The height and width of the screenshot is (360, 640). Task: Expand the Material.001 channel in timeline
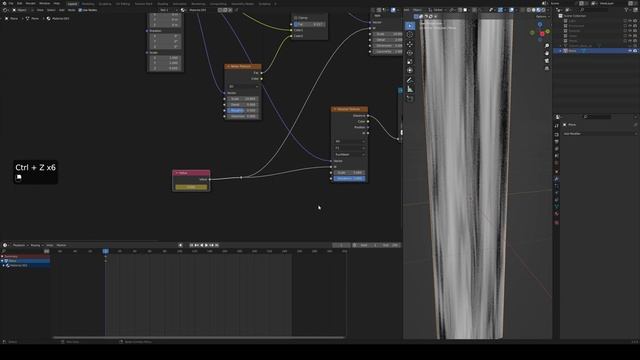4,265
